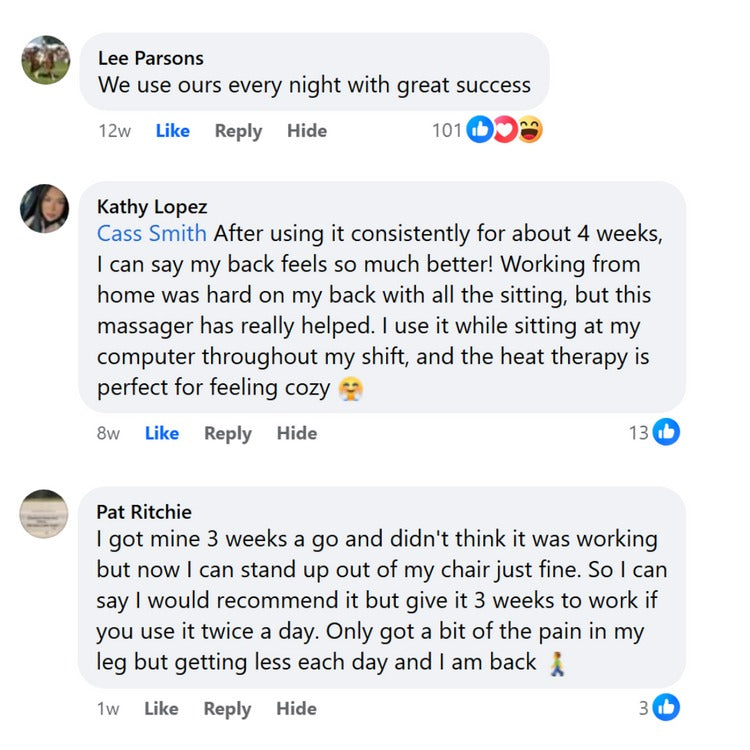Like Kathy Lopez's comment
Screen dimensions: 750x750
(162, 433)
